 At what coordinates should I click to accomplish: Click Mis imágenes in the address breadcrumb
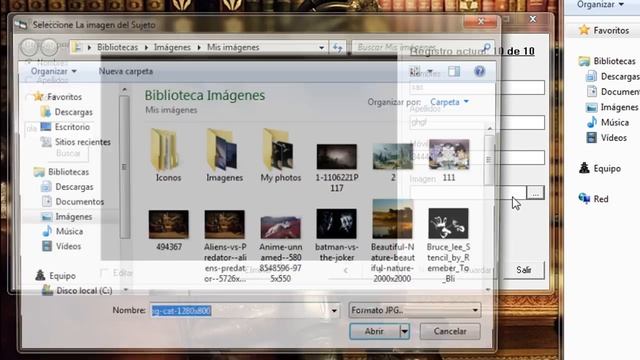[233, 47]
